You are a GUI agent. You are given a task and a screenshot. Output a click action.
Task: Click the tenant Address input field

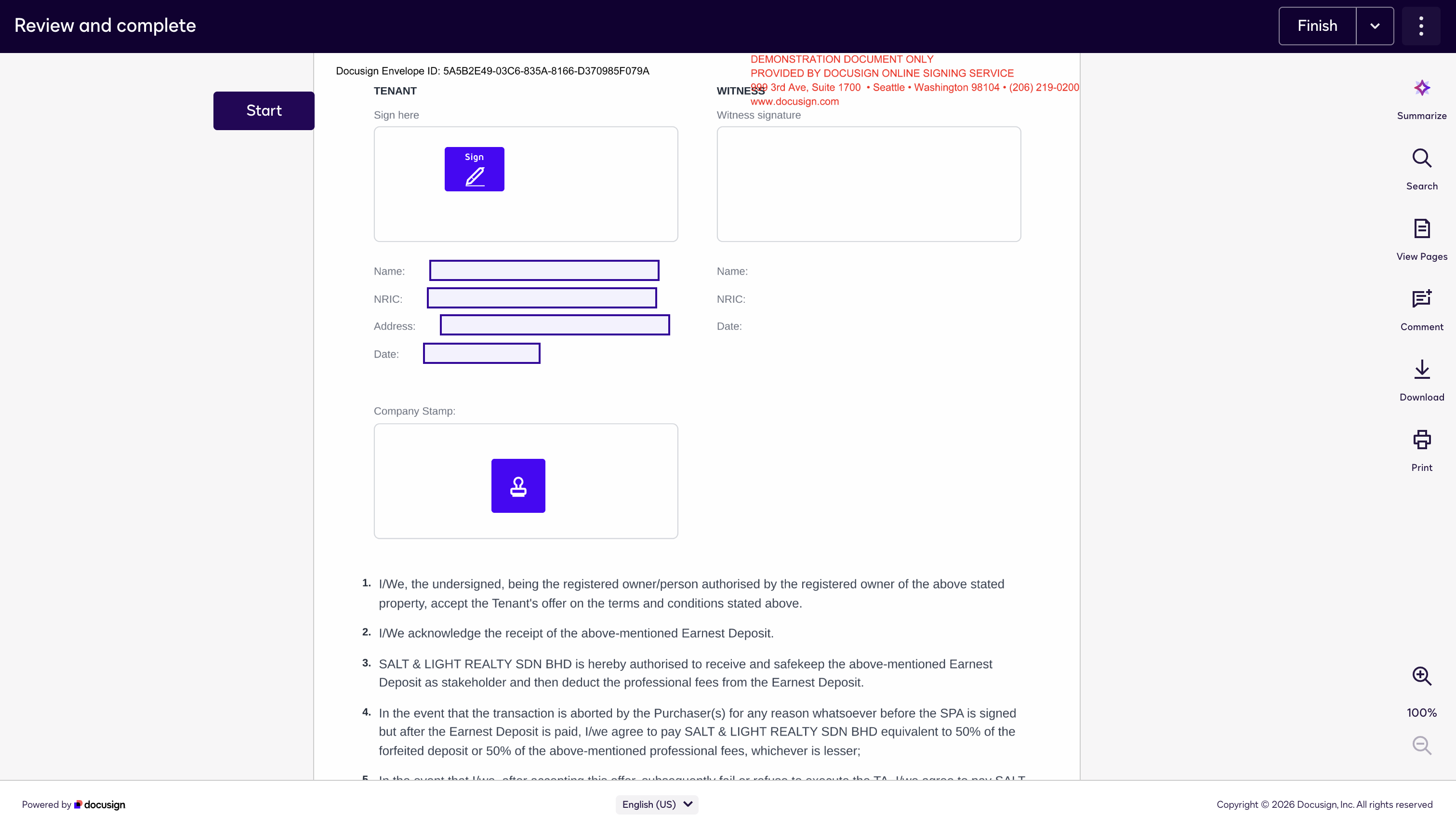555,325
